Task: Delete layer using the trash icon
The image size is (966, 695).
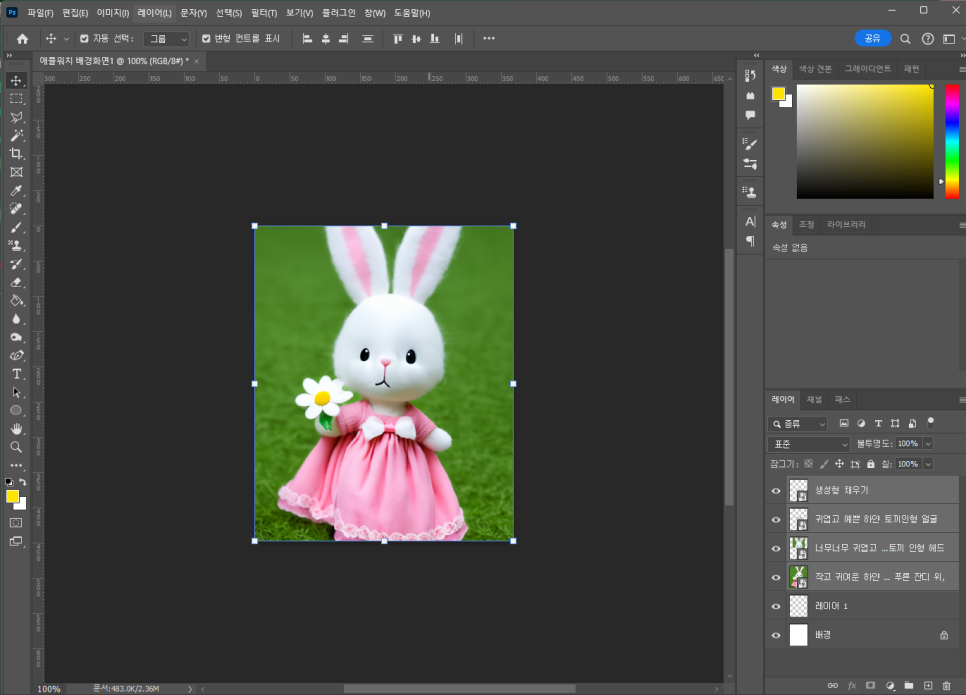Action: (x=946, y=685)
